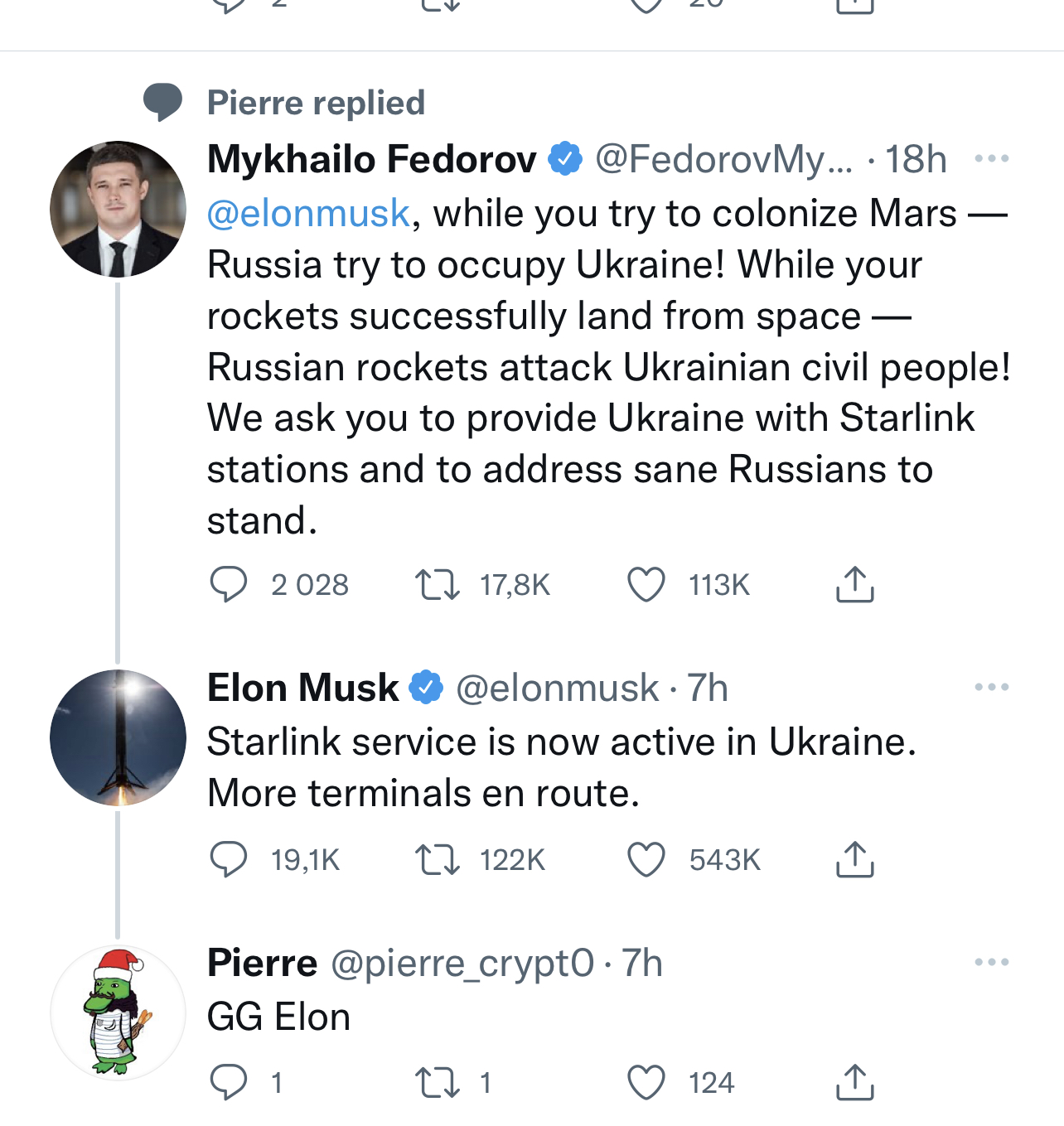Screen dimensions: 1064x1126
Task: Reply to Pierre's GG Elon tweet
Action: (x=228, y=1082)
